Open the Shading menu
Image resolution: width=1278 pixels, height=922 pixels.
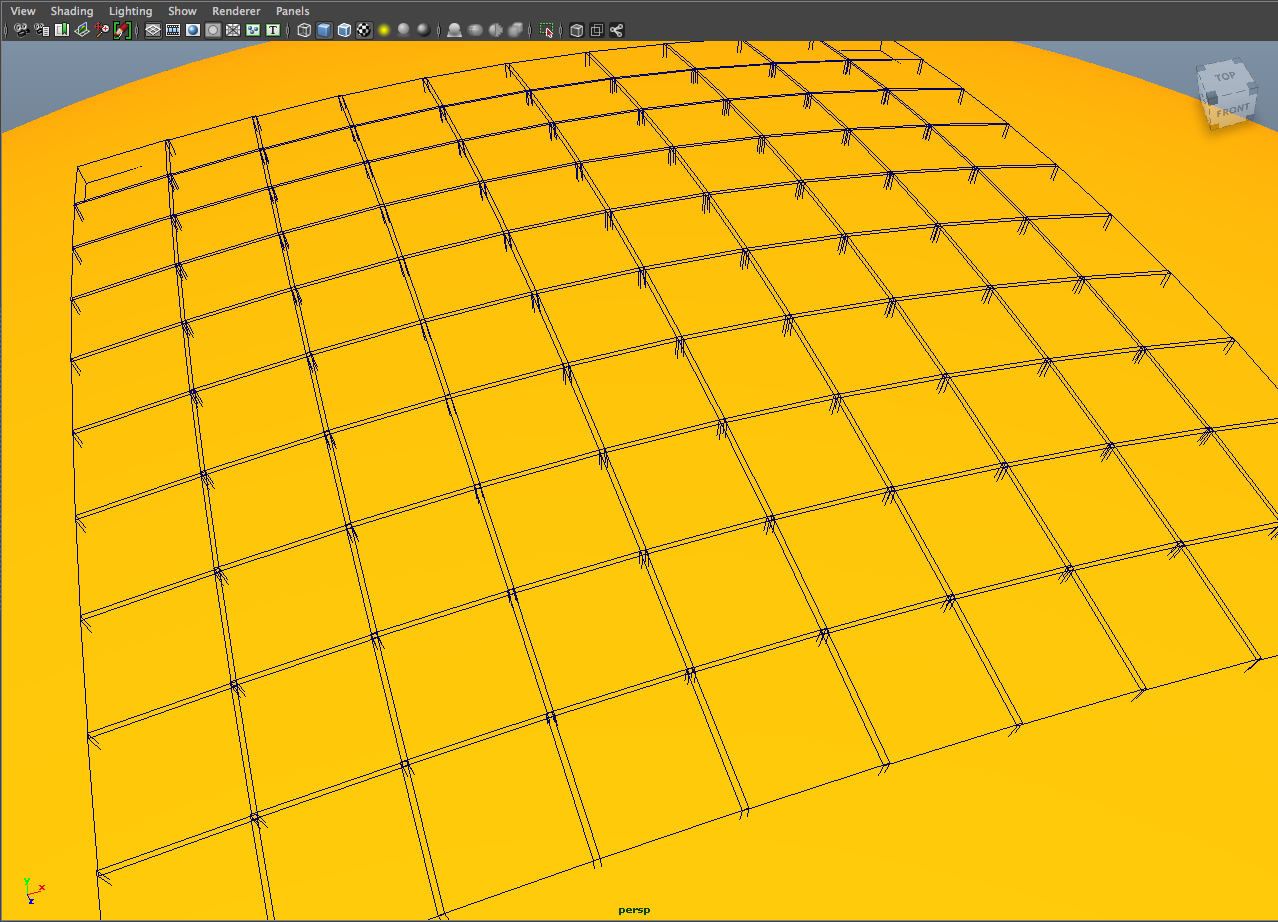coord(72,11)
